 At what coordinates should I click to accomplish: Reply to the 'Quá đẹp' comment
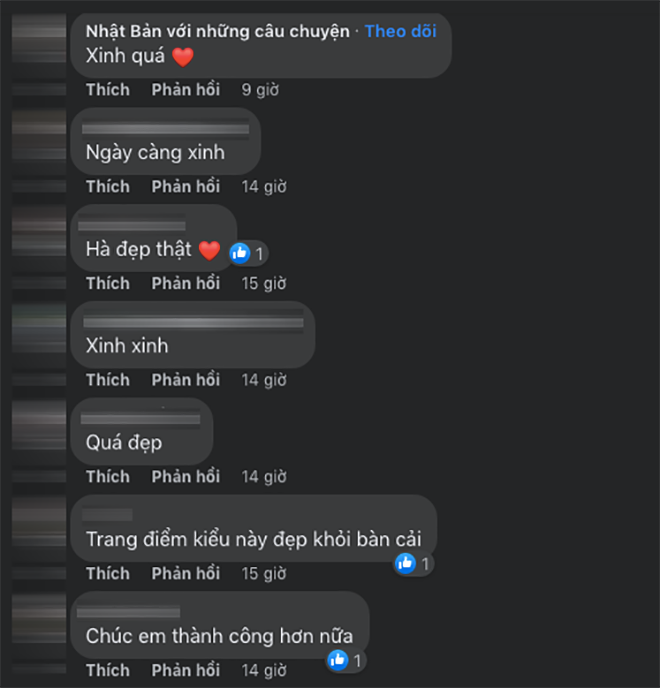[186, 477]
